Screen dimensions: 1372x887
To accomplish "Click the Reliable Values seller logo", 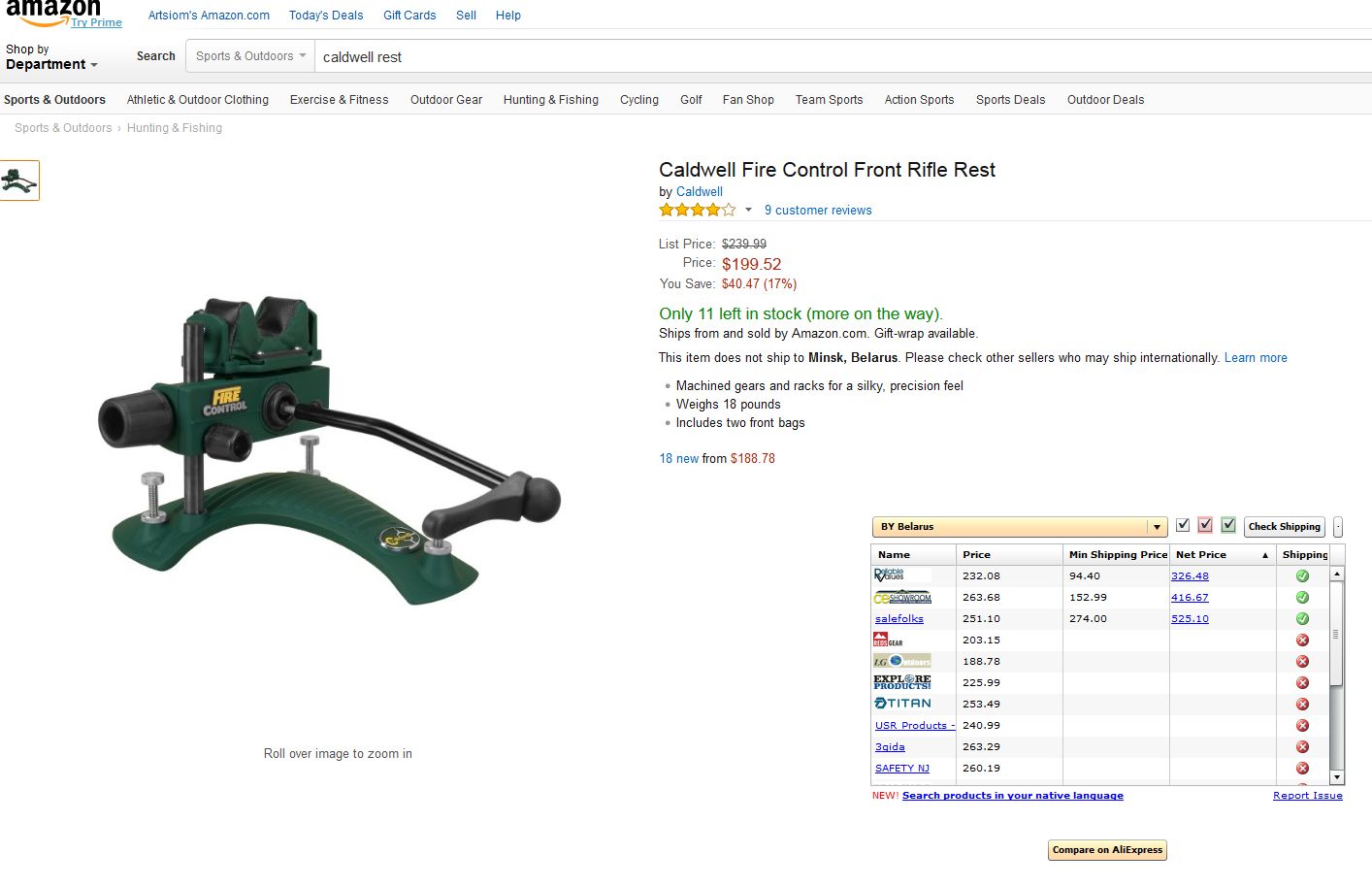I will [x=889, y=575].
